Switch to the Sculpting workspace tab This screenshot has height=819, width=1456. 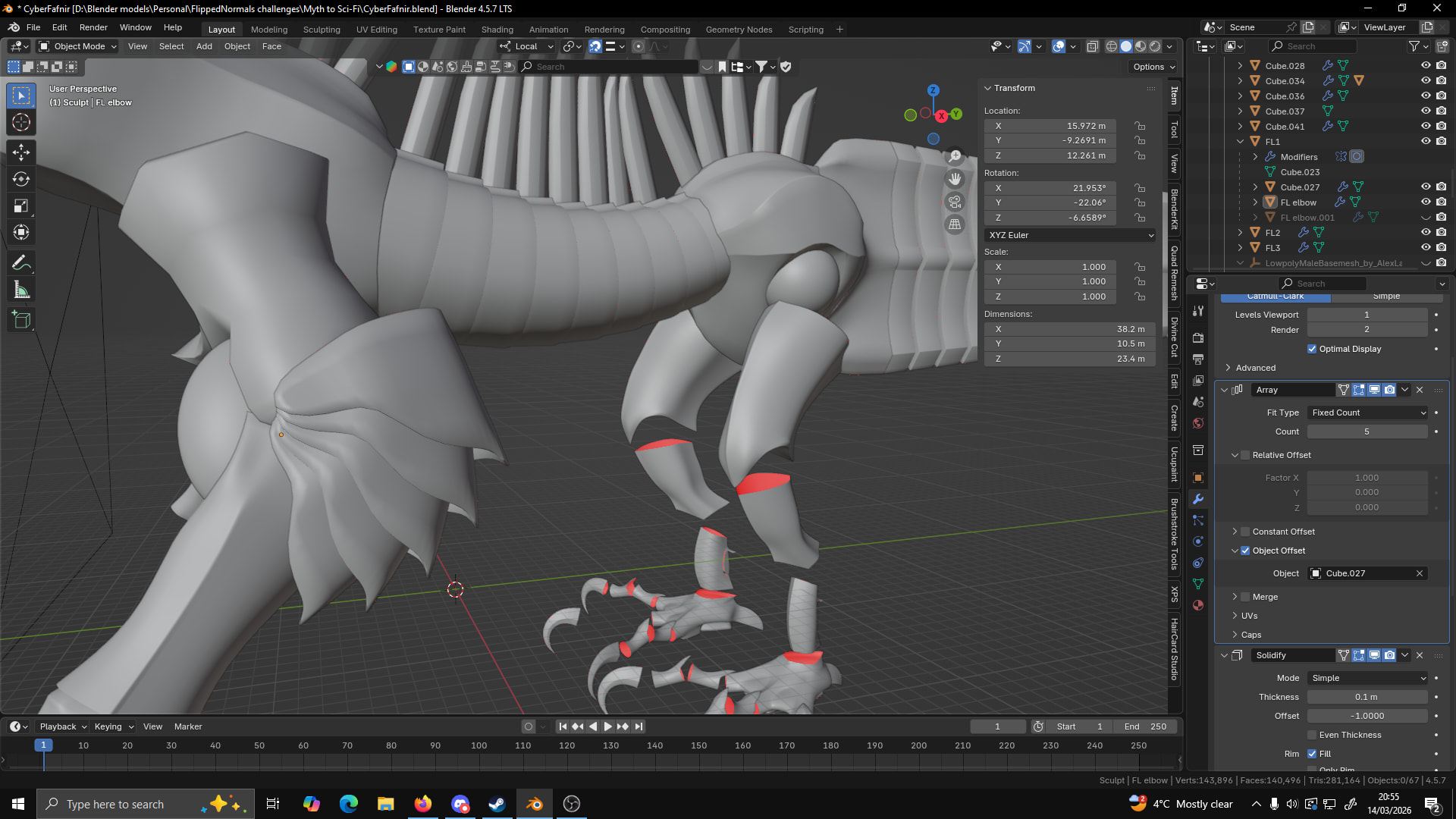click(x=322, y=30)
